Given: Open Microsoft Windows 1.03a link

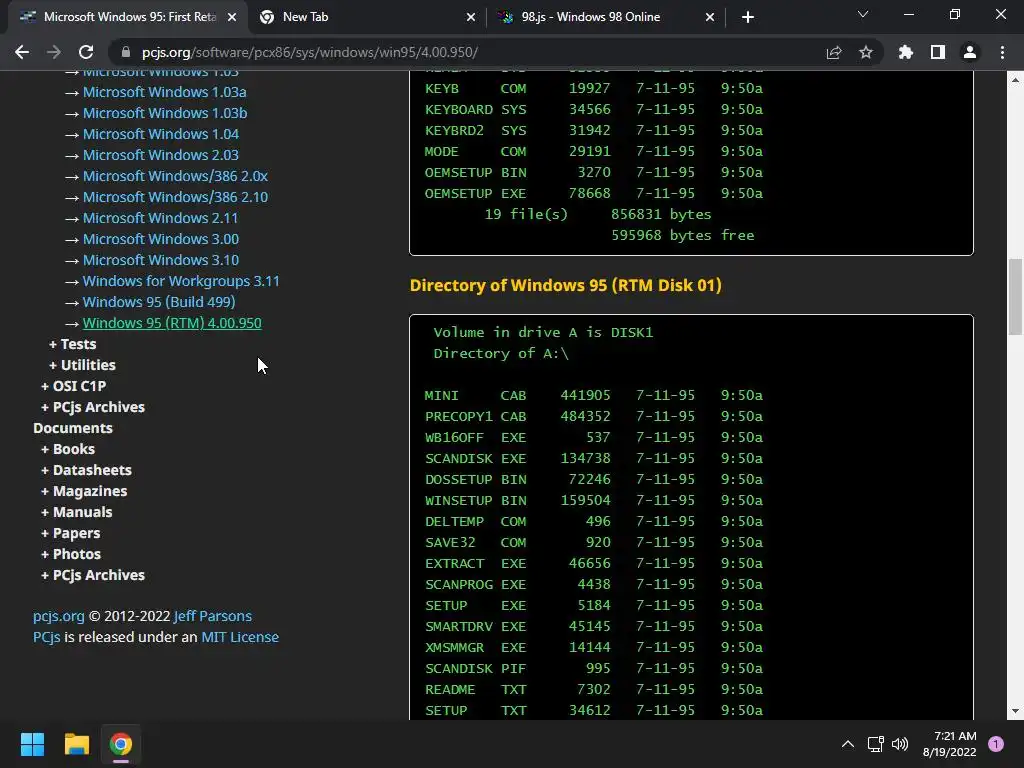Looking at the screenshot, I should [x=165, y=92].
